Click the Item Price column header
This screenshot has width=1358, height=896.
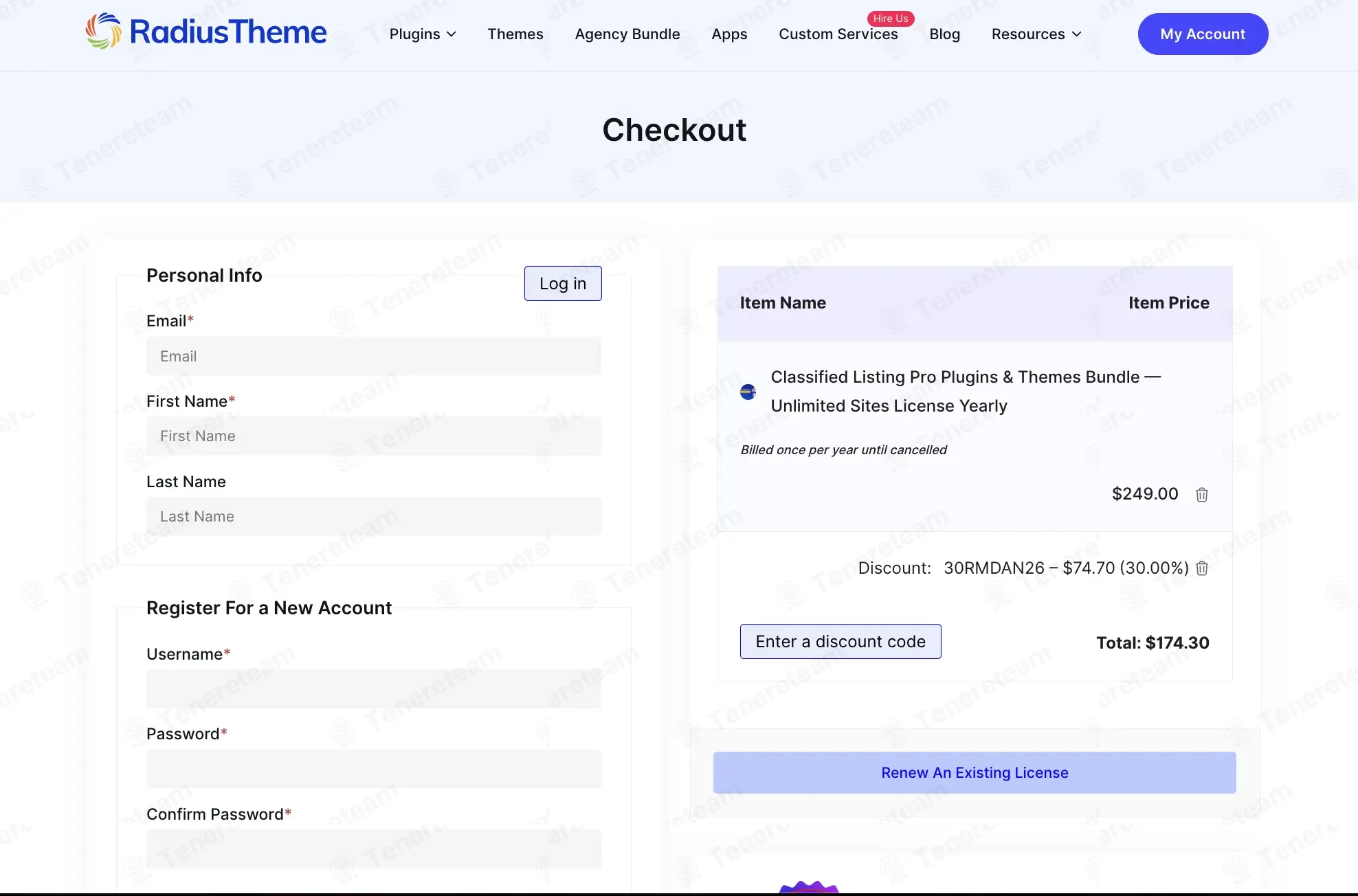coord(1168,302)
